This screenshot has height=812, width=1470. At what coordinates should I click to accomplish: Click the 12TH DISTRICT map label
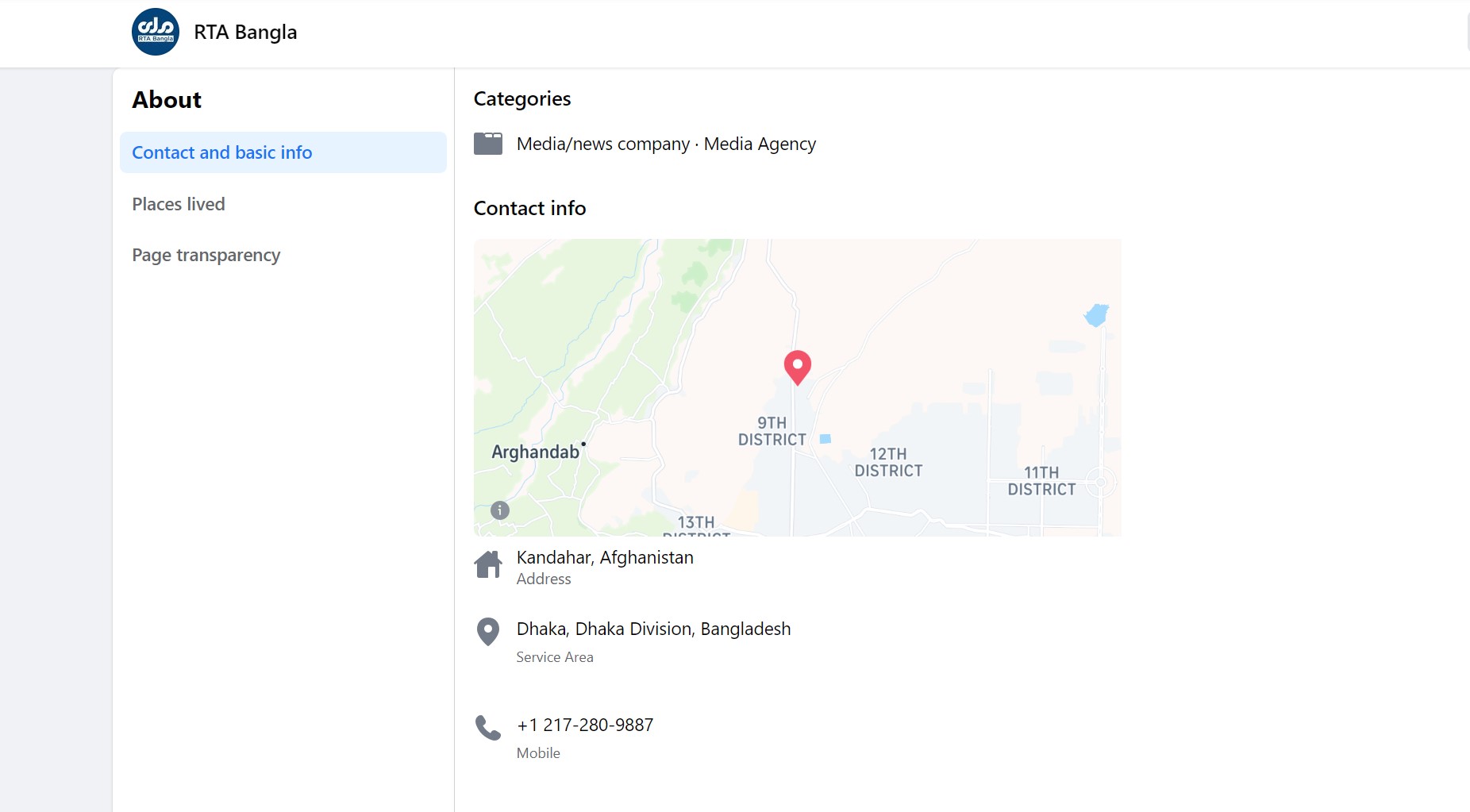click(x=888, y=462)
